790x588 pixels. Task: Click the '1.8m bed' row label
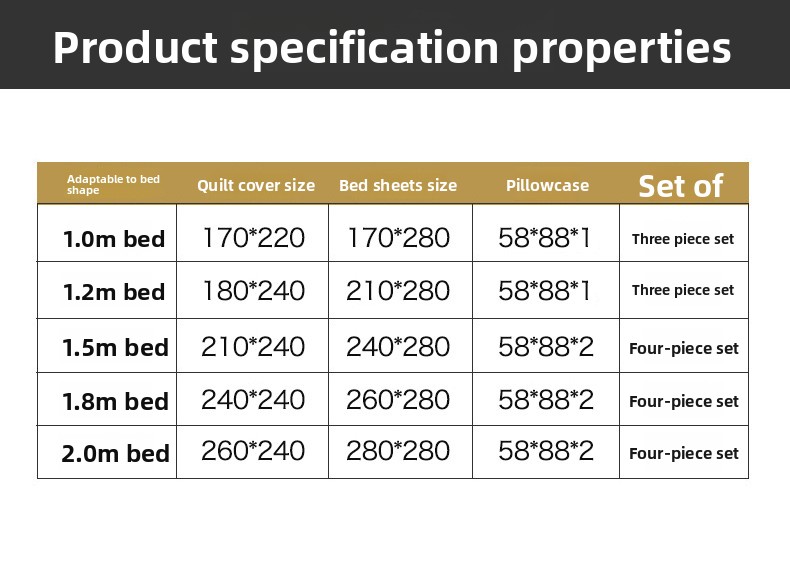coord(115,401)
